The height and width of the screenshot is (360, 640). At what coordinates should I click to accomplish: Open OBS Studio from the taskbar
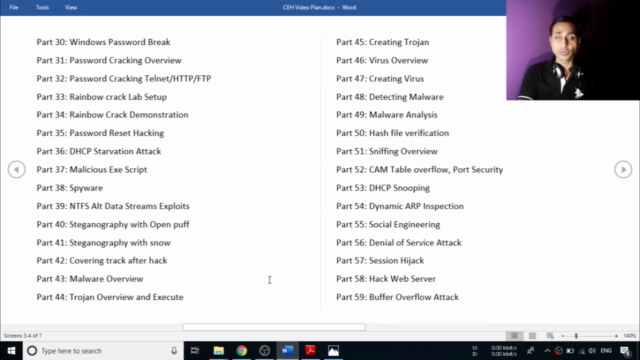[264, 351]
